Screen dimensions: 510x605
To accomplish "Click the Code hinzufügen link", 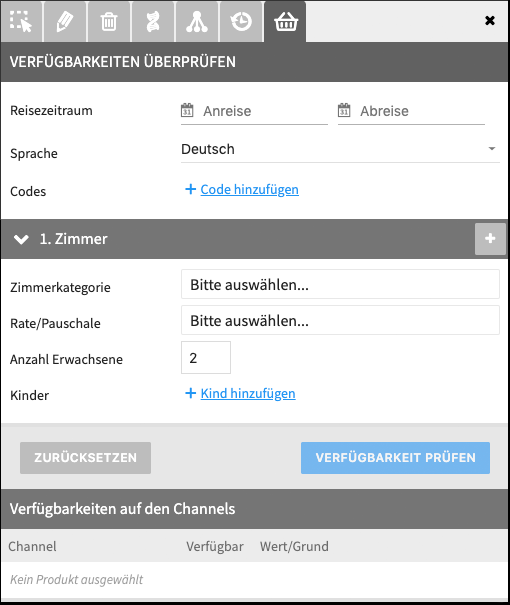I will point(250,189).
